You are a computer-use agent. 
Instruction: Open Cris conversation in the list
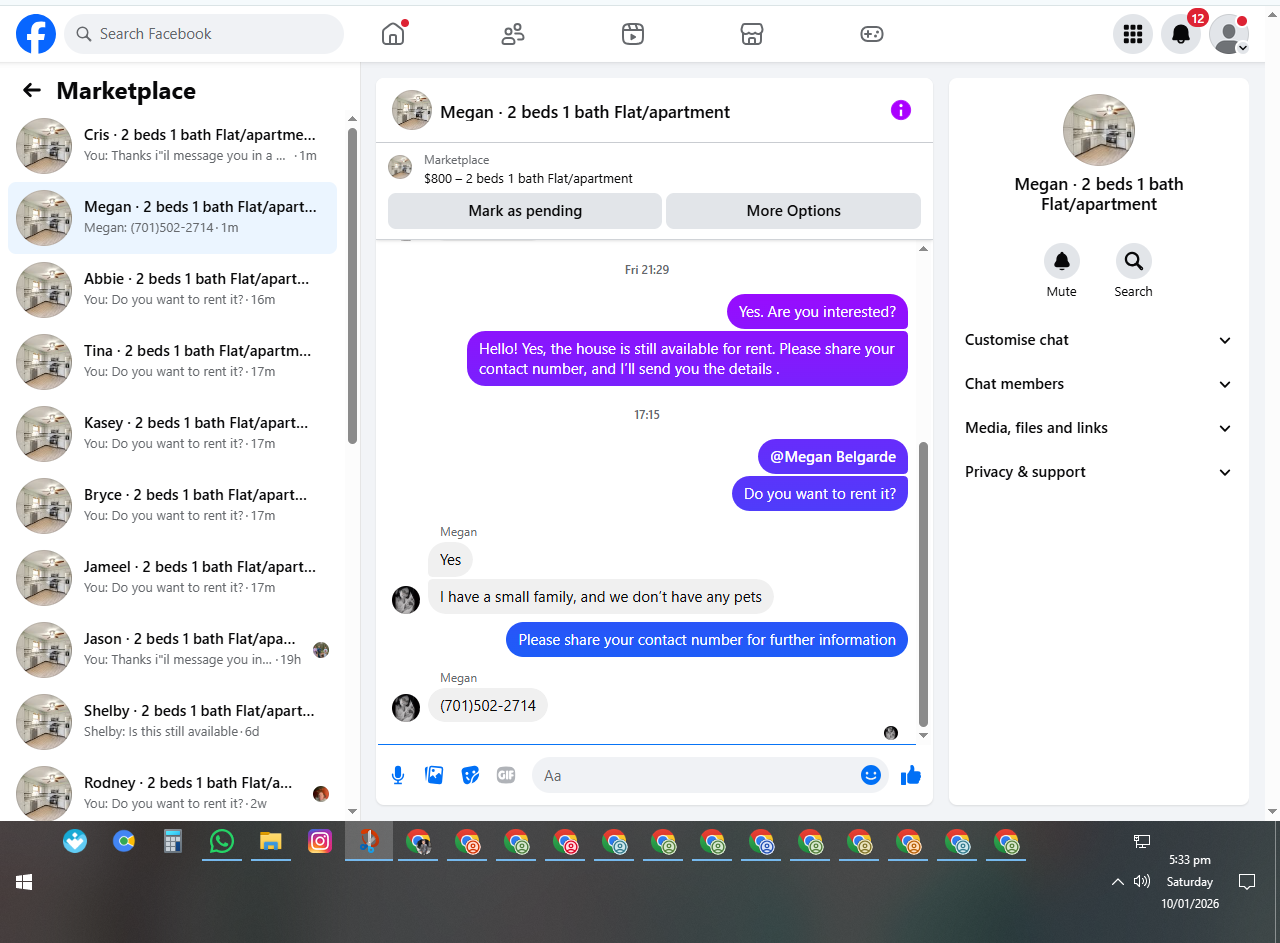172,146
